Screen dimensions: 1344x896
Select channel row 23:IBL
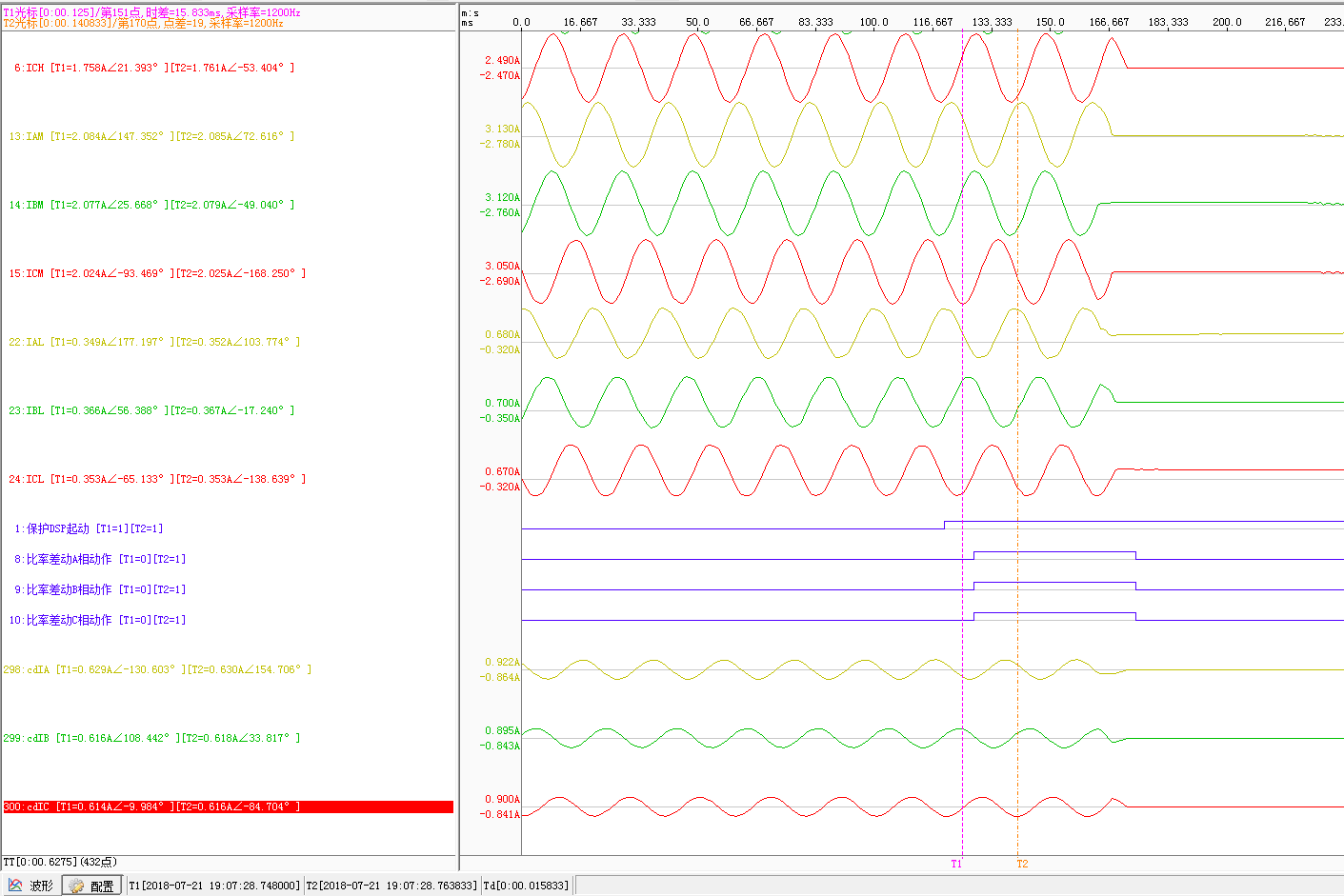point(151,411)
